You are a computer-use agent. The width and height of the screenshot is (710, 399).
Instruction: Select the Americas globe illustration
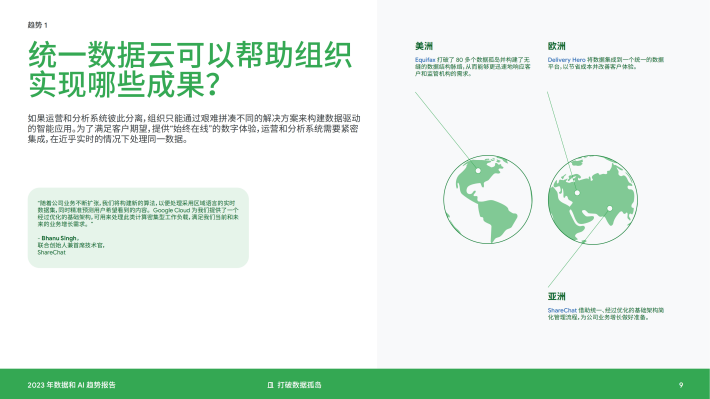point(487,200)
